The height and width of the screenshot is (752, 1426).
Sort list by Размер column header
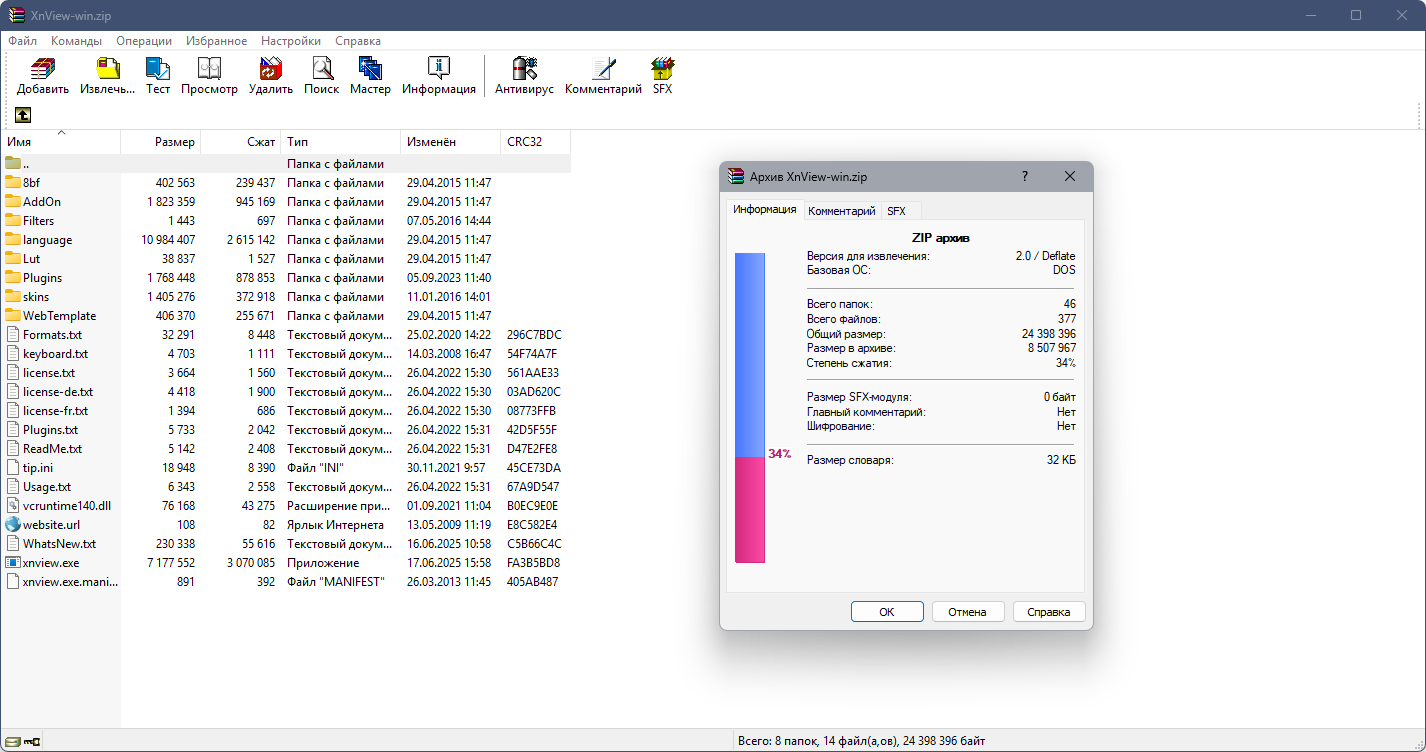tap(161, 142)
